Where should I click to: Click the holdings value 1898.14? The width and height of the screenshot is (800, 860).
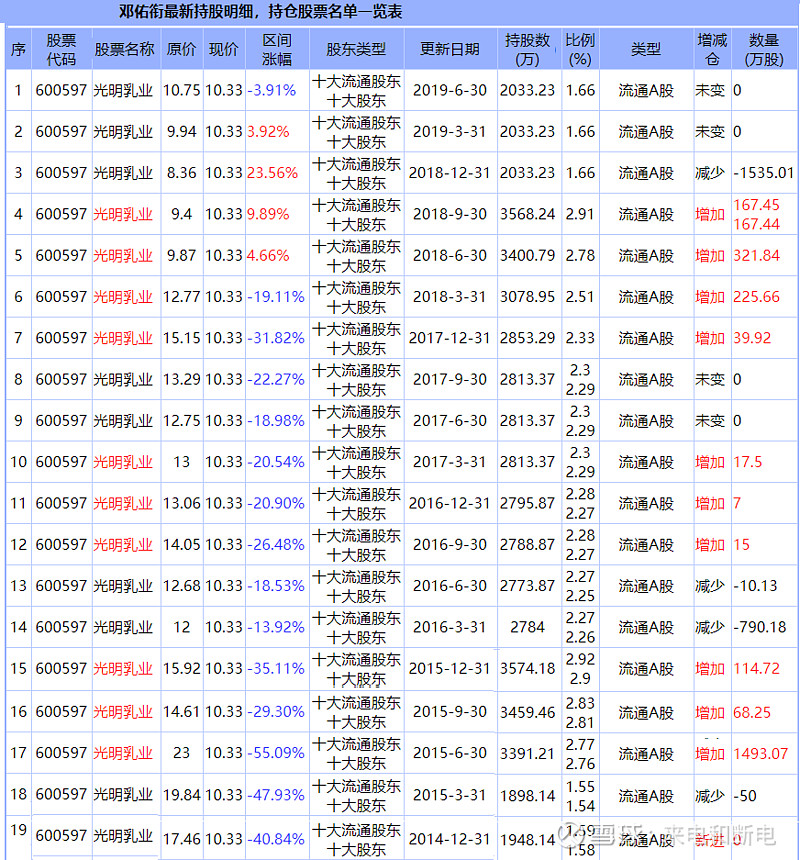tap(527, 796)
